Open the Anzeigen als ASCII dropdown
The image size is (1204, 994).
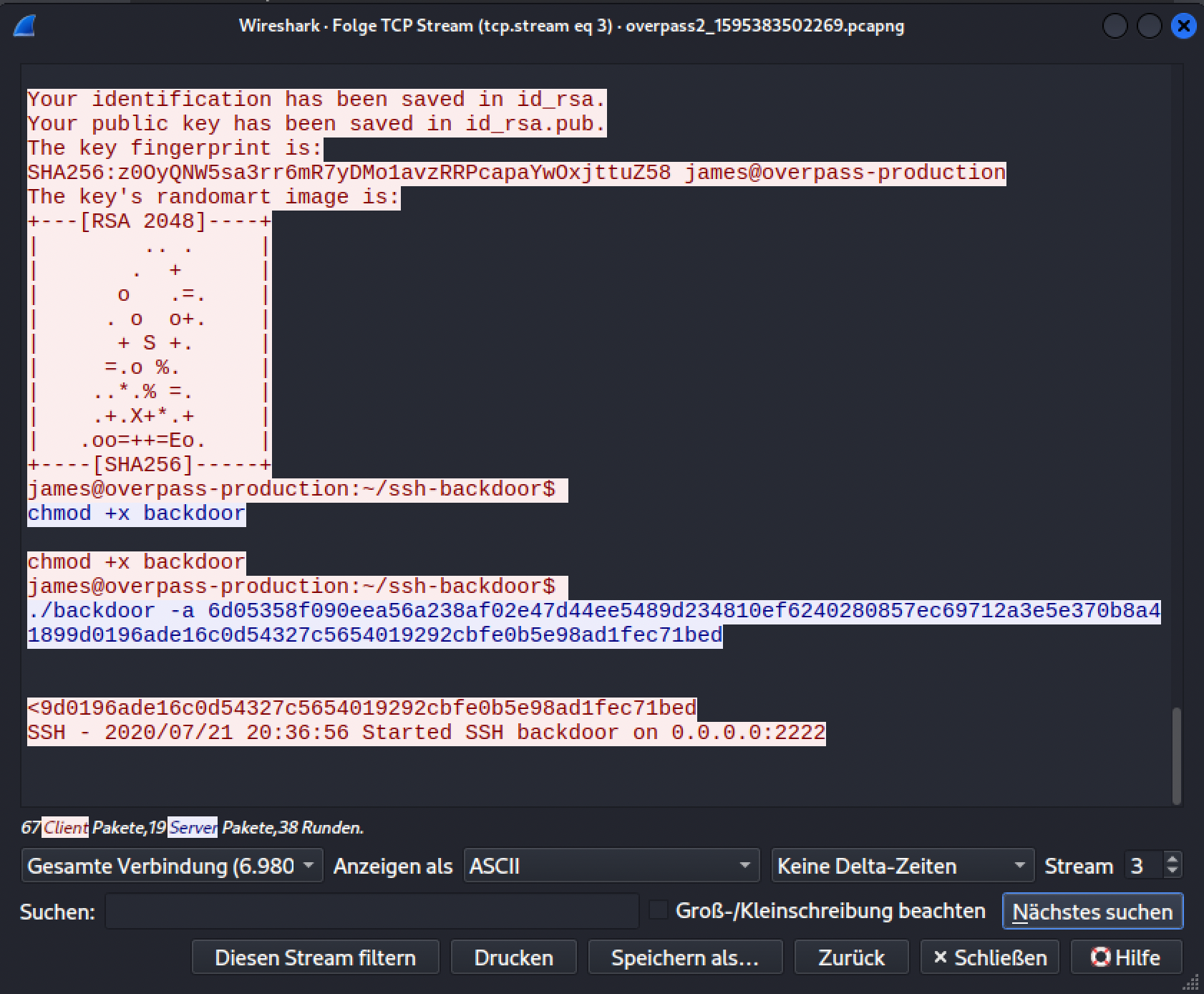tap(611, 866)
